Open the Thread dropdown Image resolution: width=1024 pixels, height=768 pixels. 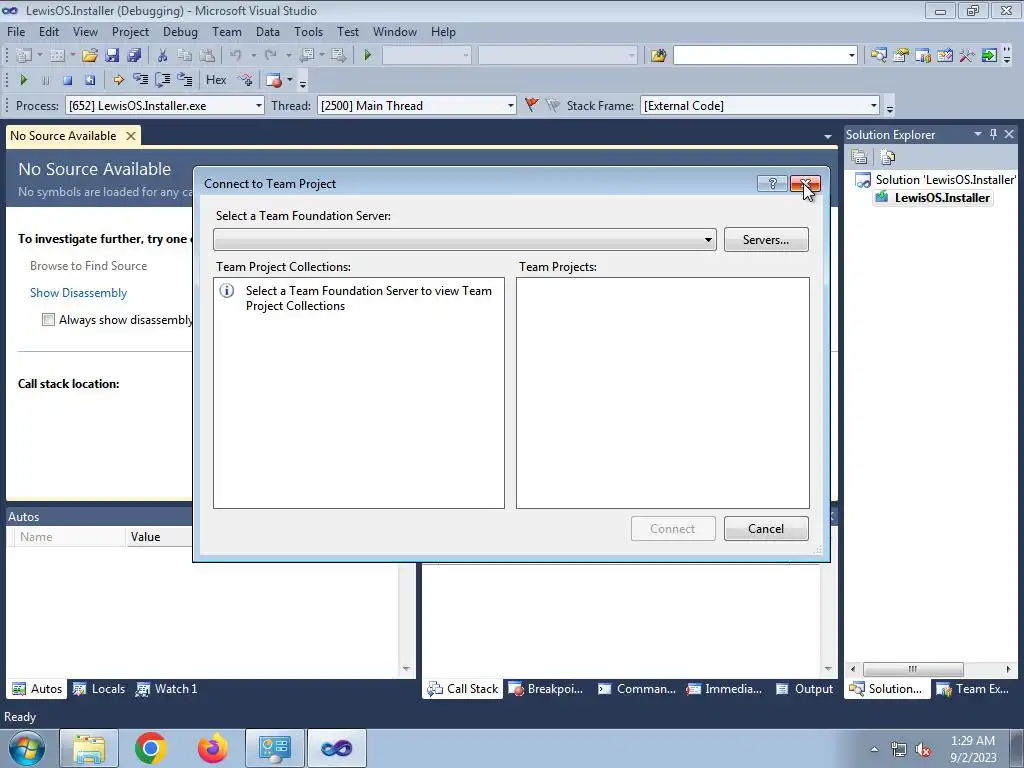click(x=511, y=105)
